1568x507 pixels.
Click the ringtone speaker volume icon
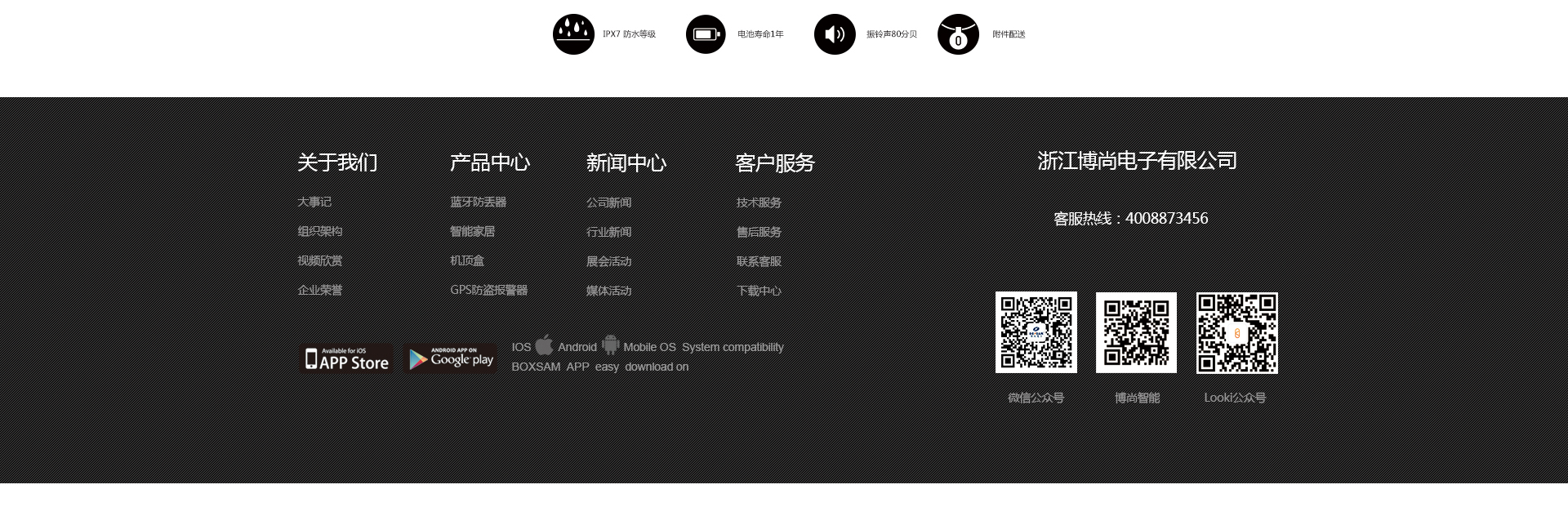click(834, 34)
